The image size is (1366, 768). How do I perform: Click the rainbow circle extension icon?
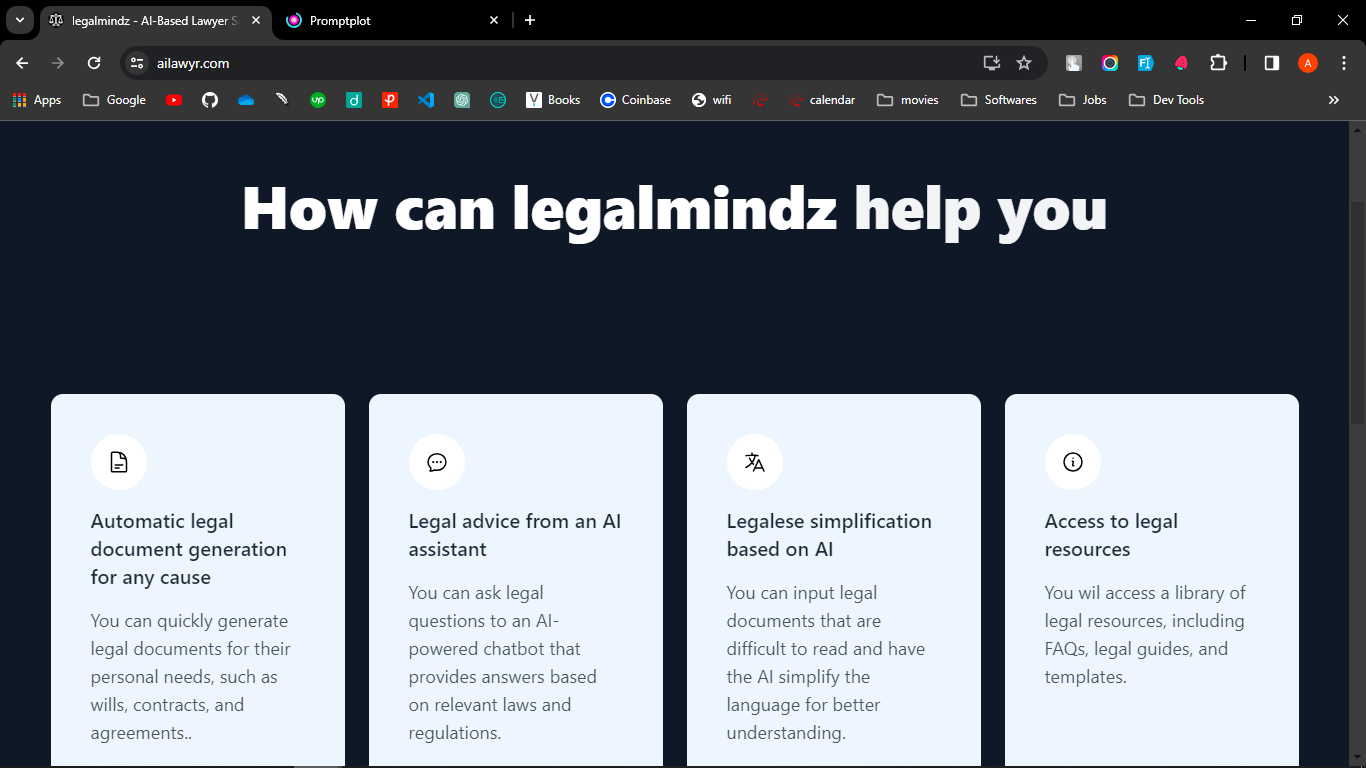[x=1110, y=63]
